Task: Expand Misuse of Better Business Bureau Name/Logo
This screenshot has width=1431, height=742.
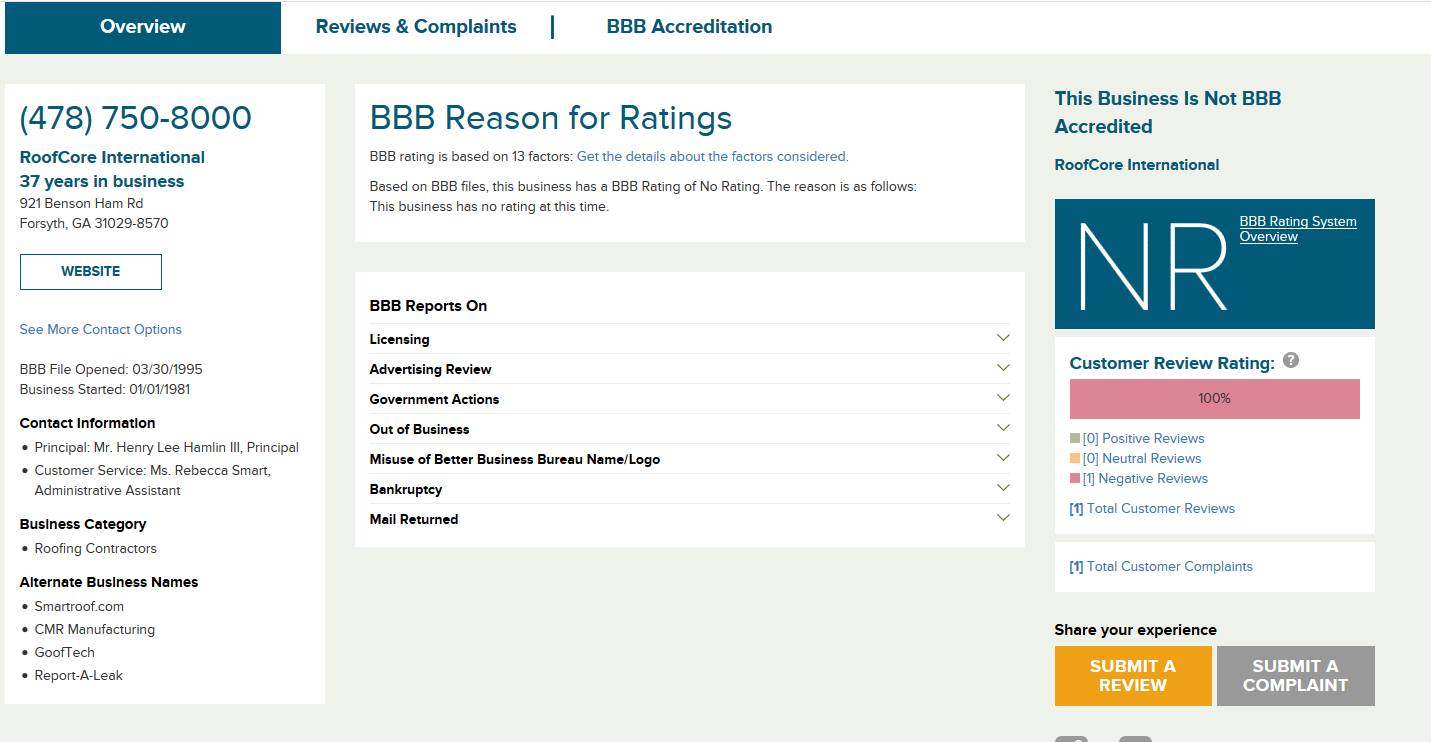Action: (x=1003, y=458)
